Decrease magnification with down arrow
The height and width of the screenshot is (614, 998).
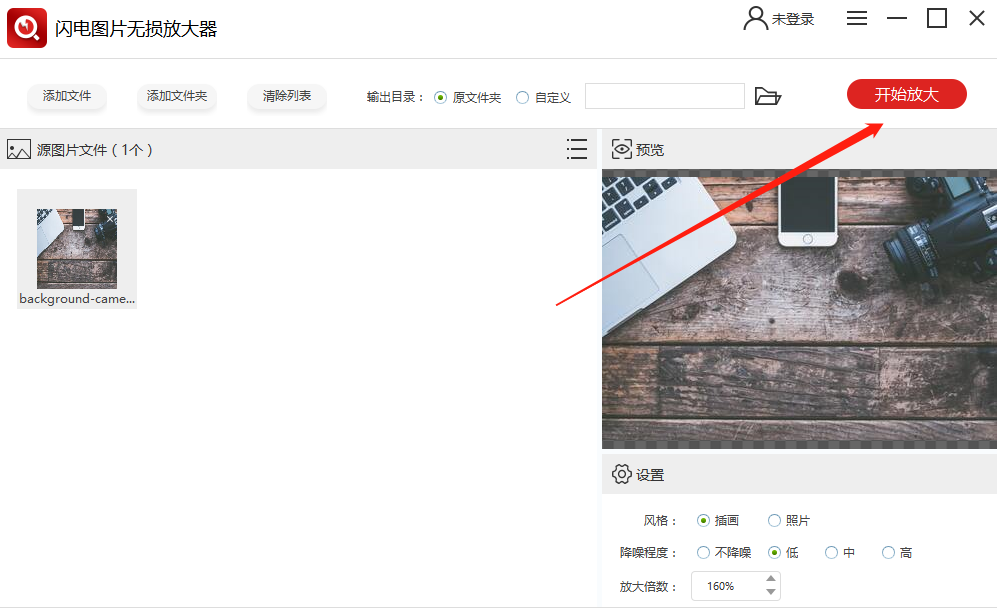771,592
